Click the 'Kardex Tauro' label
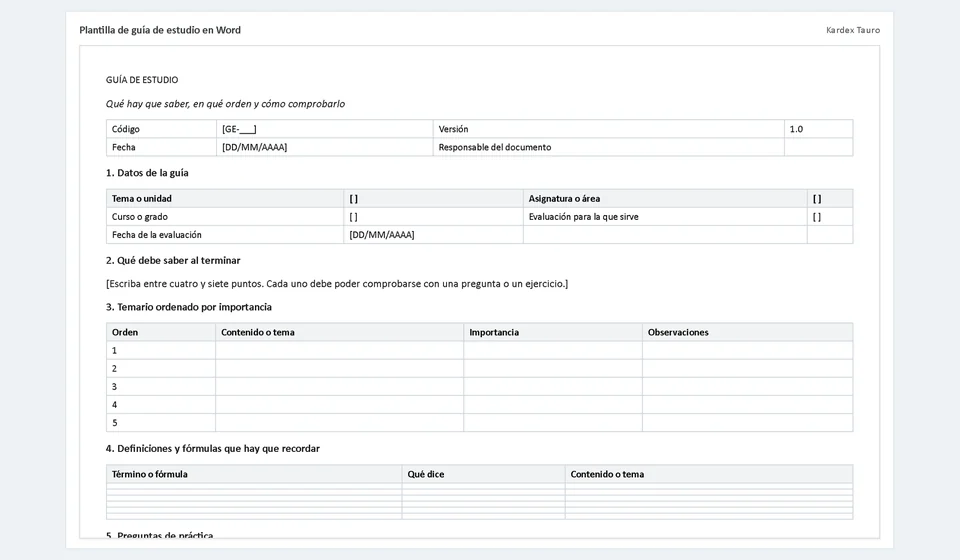This screenshot has height=560, width=960. pyautogui.click(x=853, y=30)
